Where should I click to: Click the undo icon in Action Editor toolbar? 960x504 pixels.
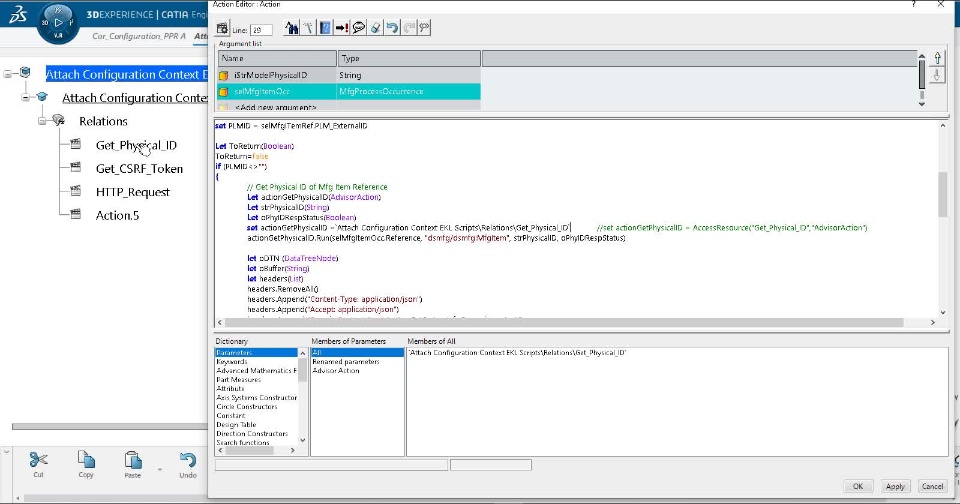(392, 28)
